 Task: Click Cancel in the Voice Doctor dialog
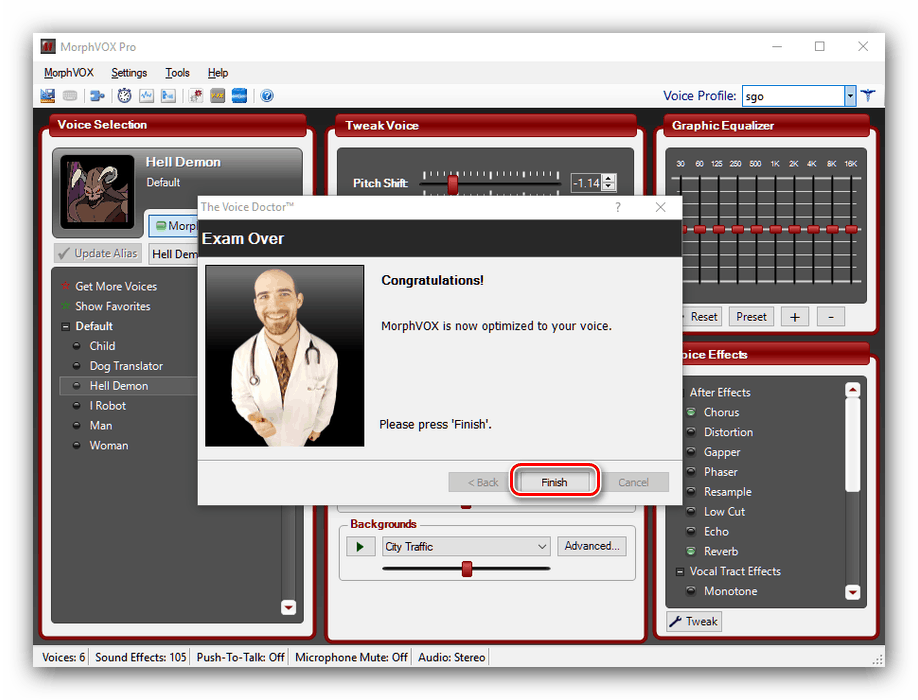[633, 482]
